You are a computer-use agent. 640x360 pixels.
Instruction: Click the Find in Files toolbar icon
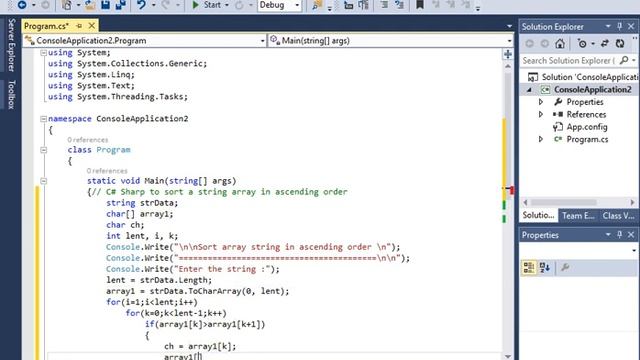coord(317,5)
